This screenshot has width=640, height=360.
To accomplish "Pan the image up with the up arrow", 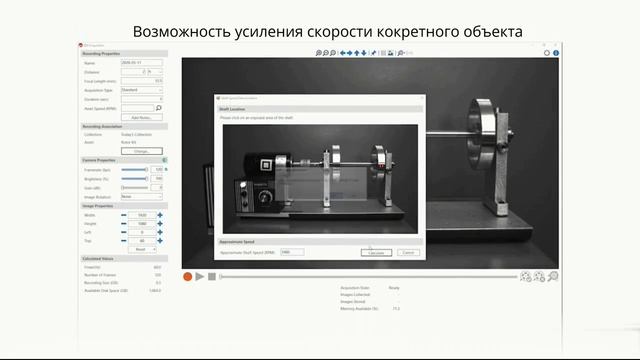I will (357, 53).
